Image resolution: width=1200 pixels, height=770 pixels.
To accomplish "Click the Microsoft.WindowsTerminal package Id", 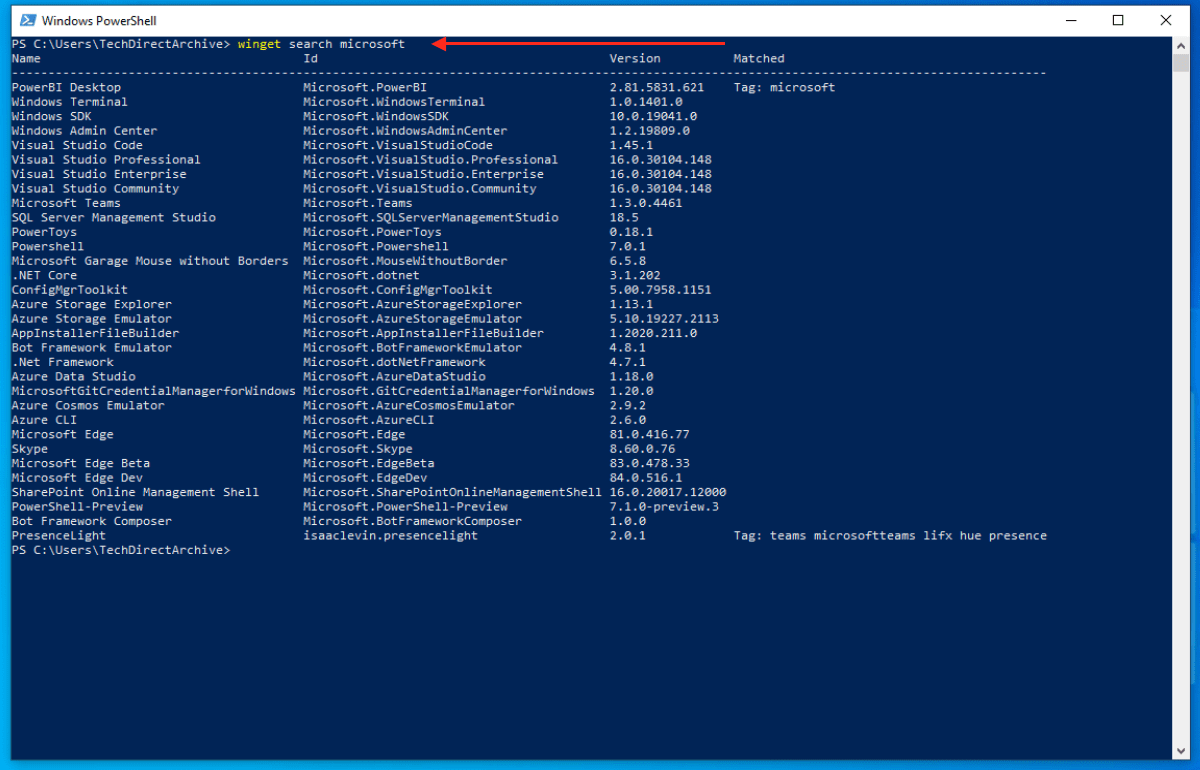I will tap(394, 102).
